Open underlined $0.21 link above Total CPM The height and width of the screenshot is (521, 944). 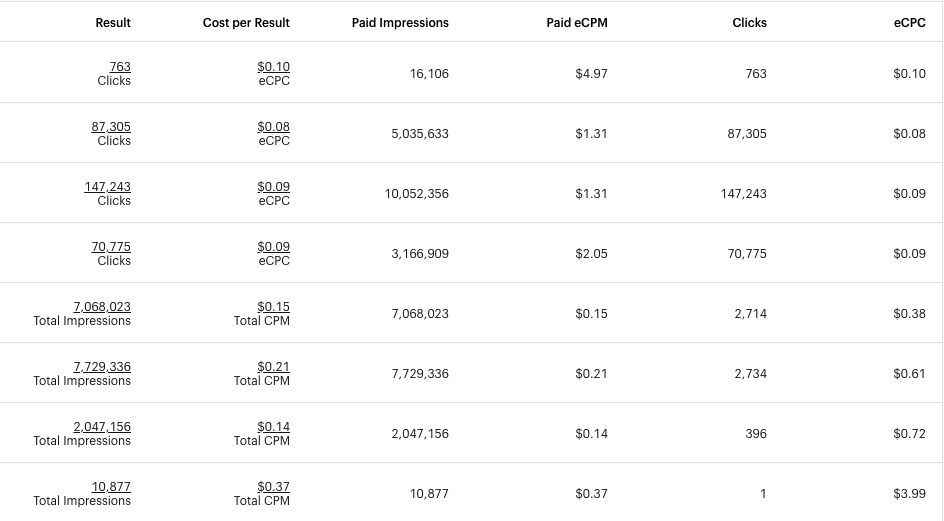click(x=273, y=367)
